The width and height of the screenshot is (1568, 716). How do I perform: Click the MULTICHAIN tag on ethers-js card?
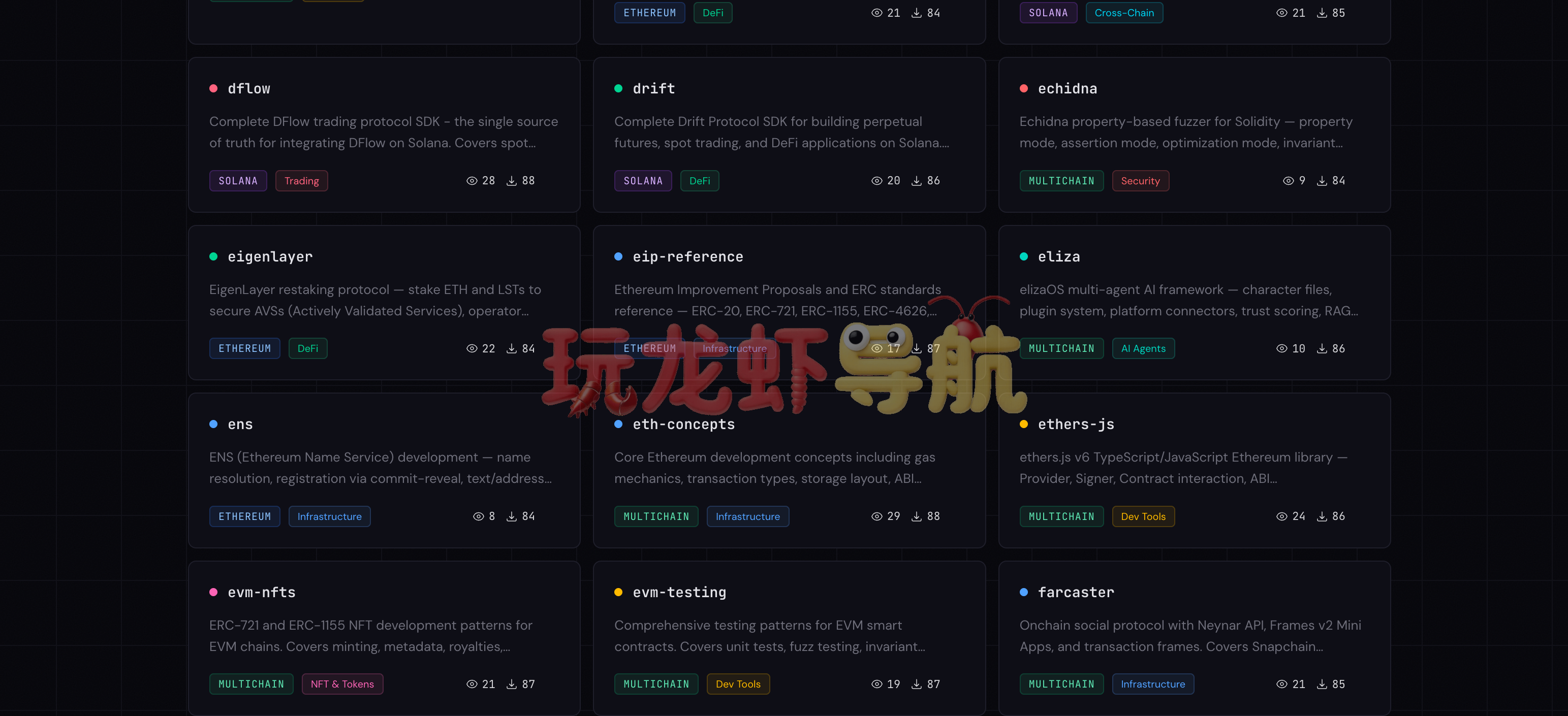pos(1061,516)
